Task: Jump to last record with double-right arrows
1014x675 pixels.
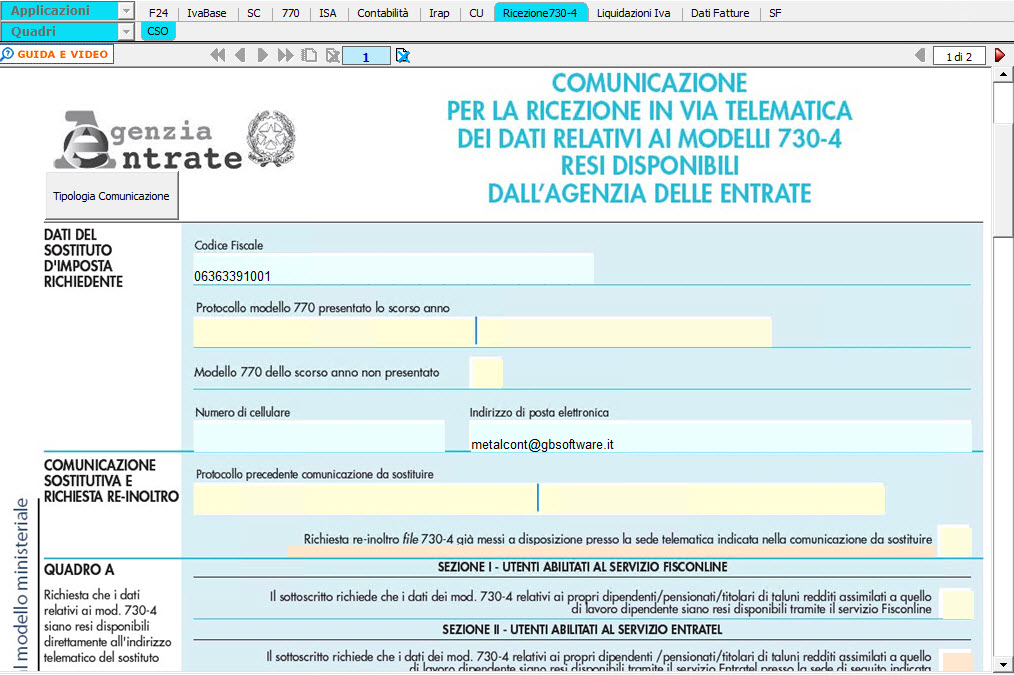Action: point(285,56)
